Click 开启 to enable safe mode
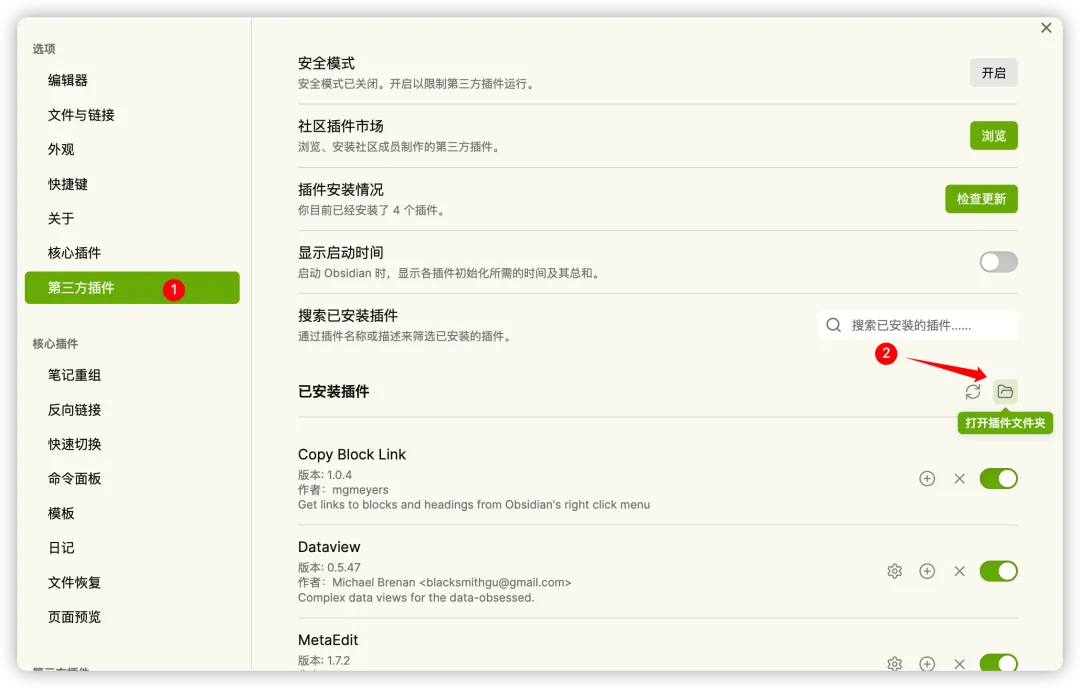Viewport: 1080px width, 688px height. [x=994, y=73]
